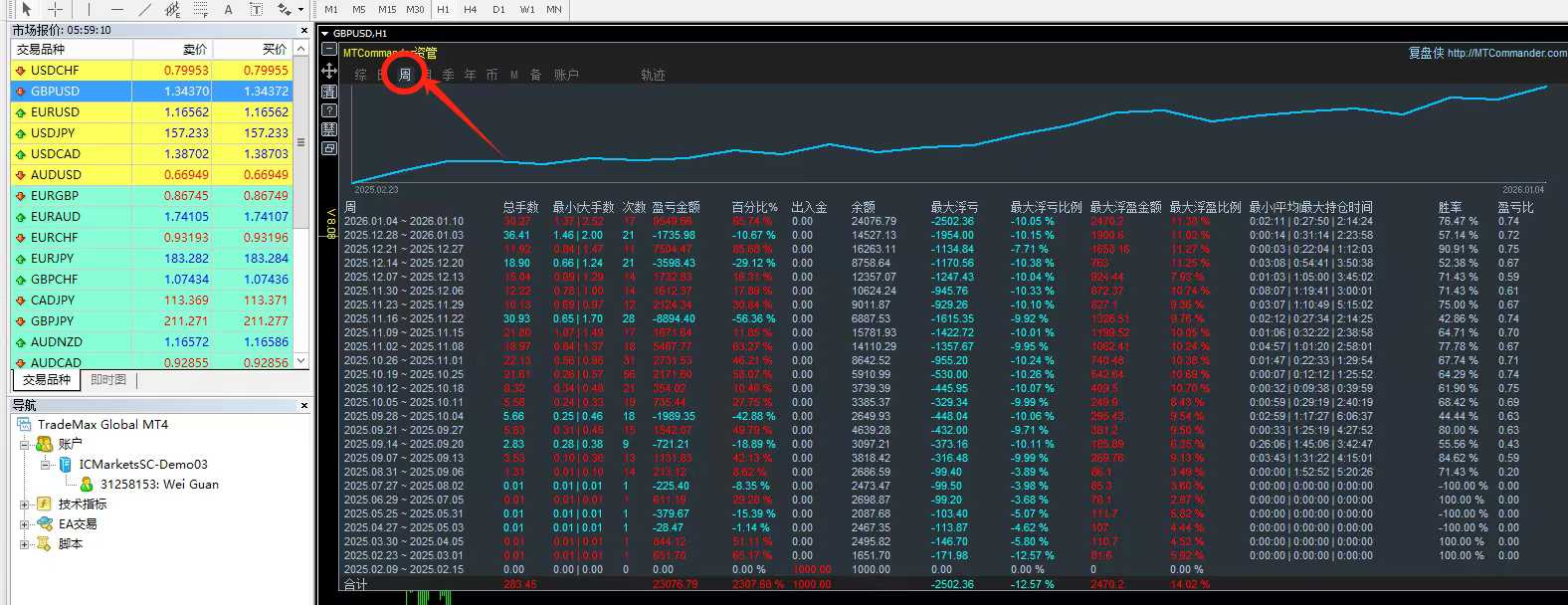Screen dimensions: 1568x605
Task: Open the http://MTCommander.com link
Action: click(x=1507, y=53)
